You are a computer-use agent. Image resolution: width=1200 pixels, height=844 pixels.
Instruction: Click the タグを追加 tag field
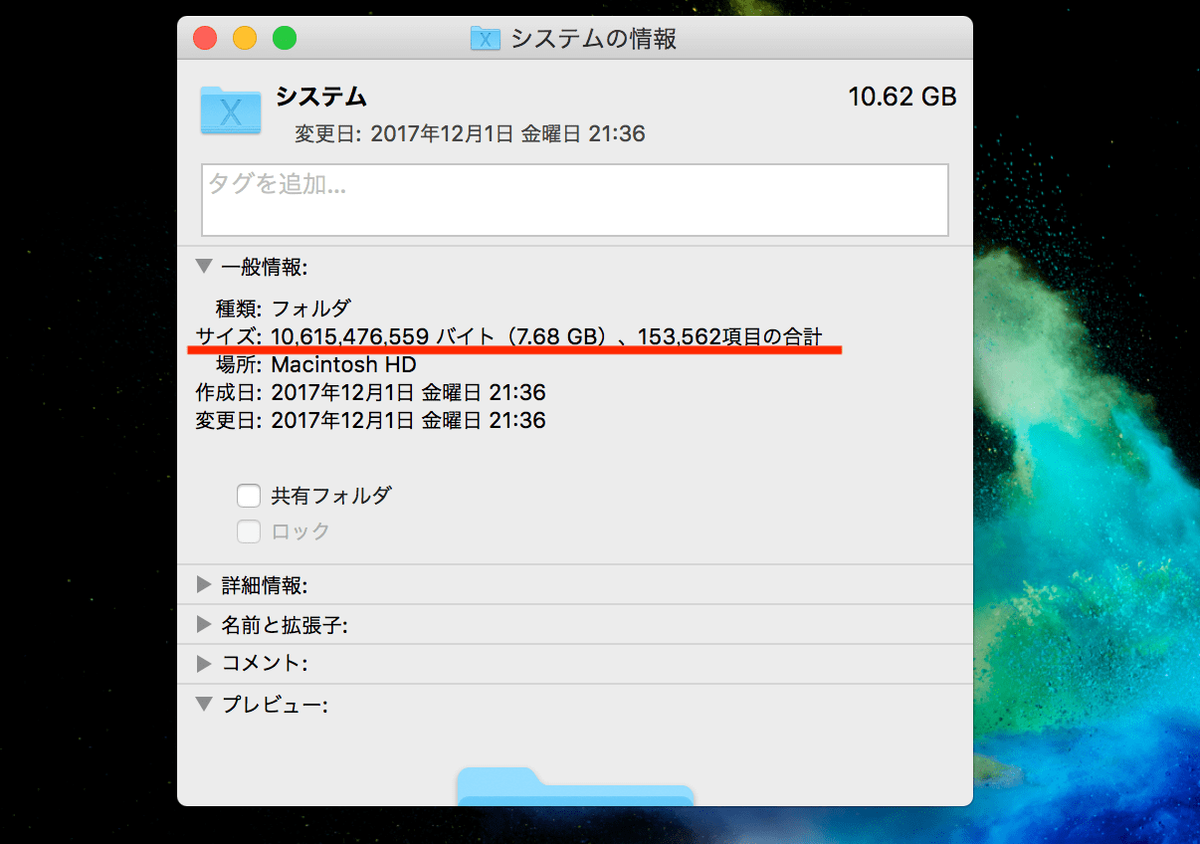[575, 200]
